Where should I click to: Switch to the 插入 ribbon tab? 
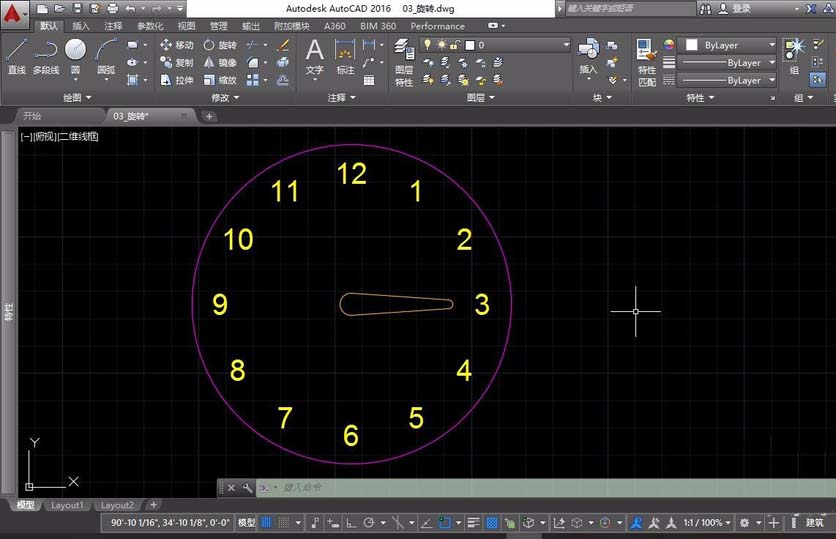pyautogui.click(x=81, y=26)
